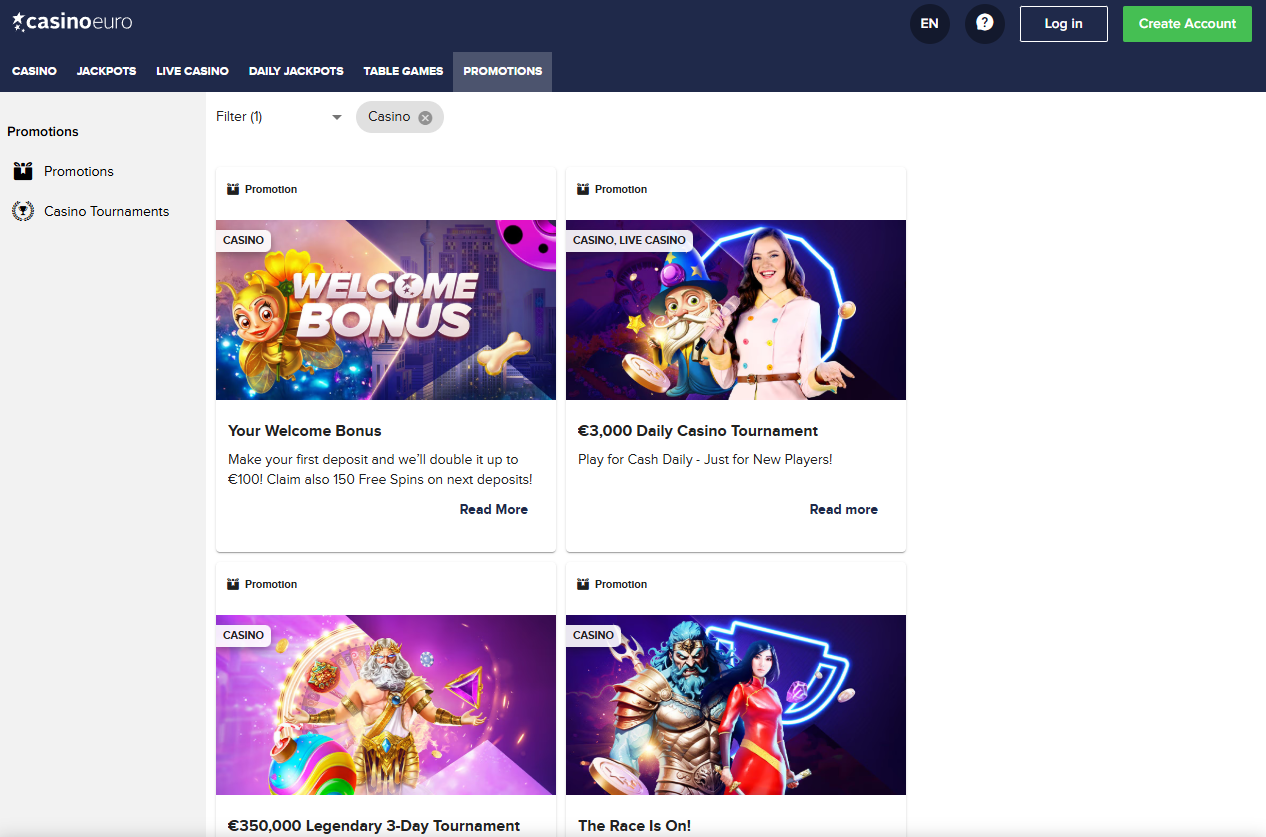
Task: Open Read More on Welcome Bonus
Action: pyautogui.click(x=494, y=509)
